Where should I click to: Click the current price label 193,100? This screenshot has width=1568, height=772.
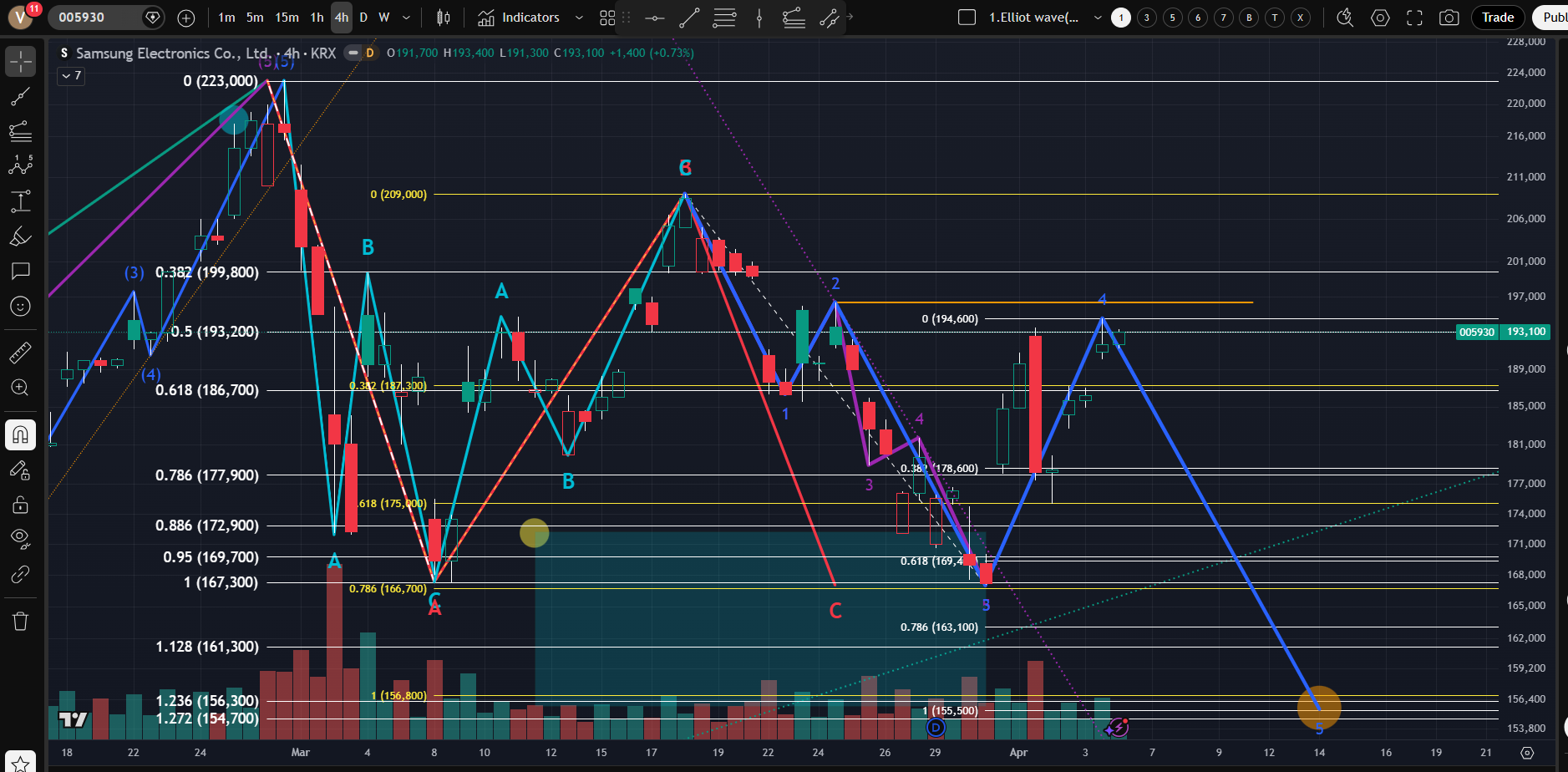(1525, 332)
